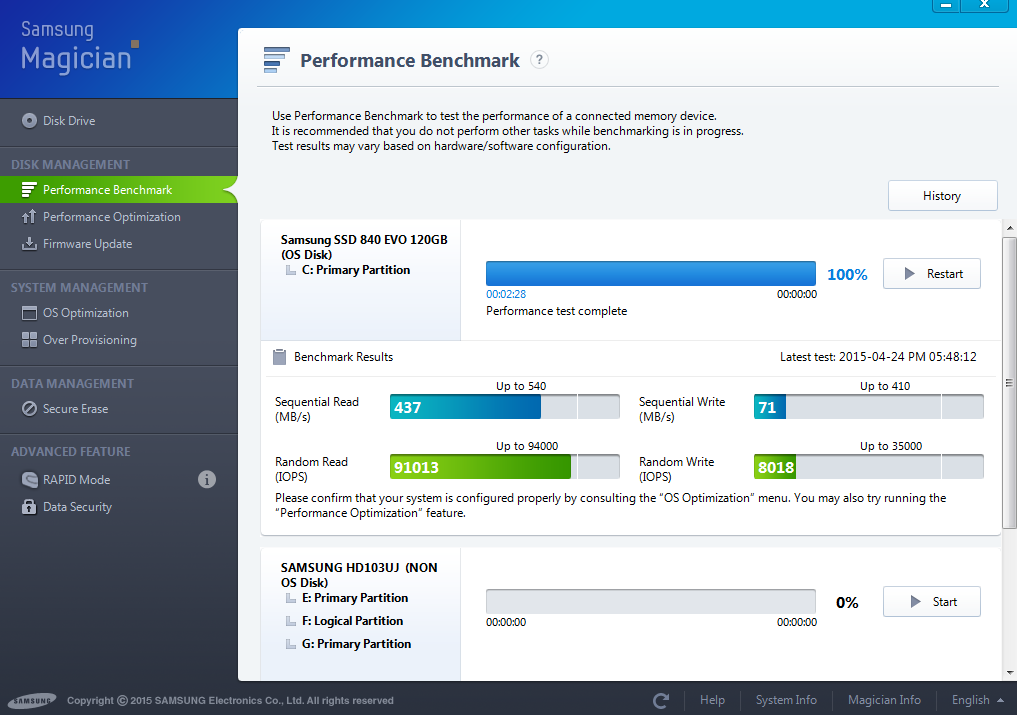Image resolution: width=1017 pixels, height=715 pixels.
Task: Click the Disk Drive icon in sidebar
Action: coord(29,121)
